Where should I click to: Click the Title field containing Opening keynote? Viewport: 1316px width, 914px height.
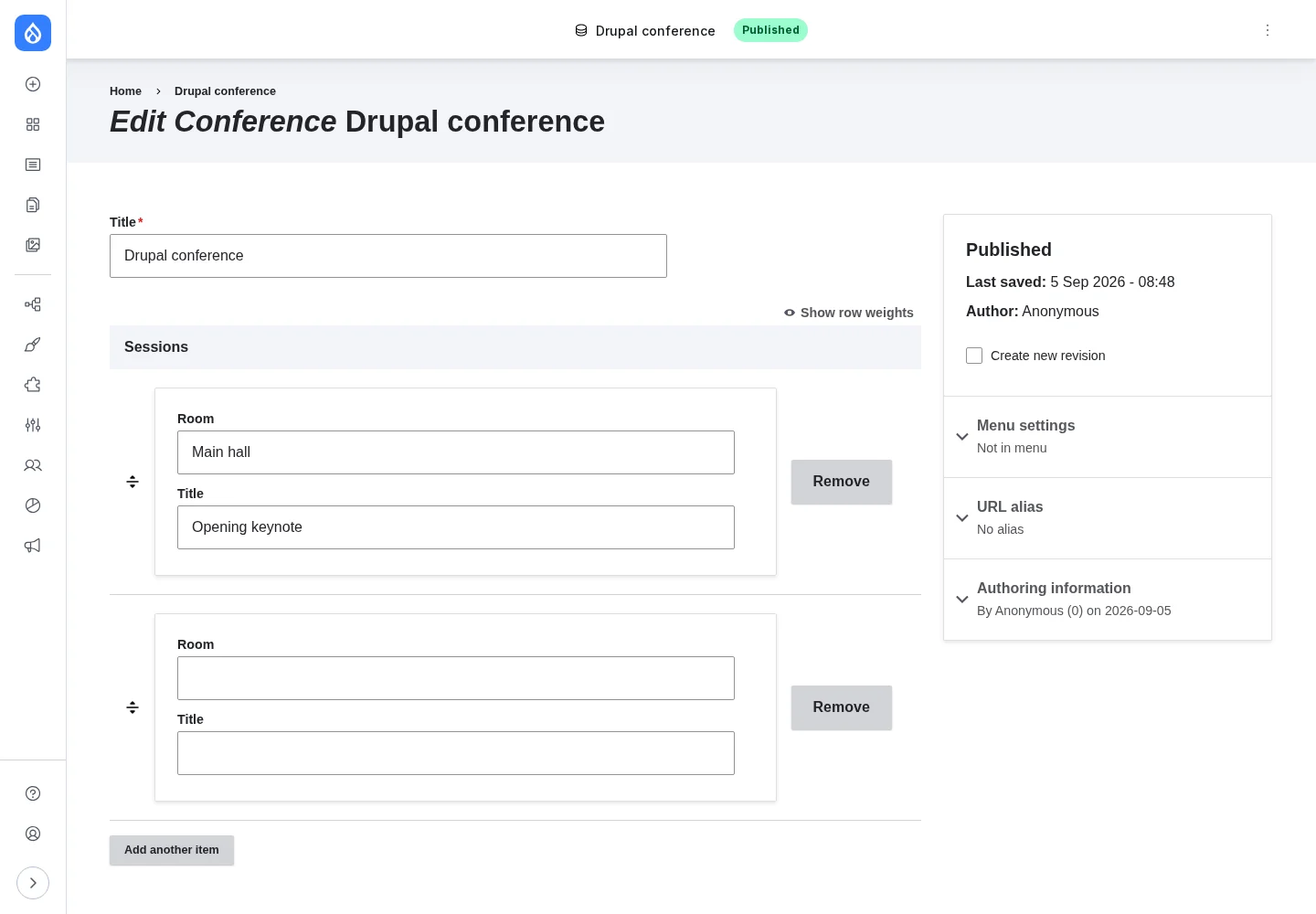[456, 527]
